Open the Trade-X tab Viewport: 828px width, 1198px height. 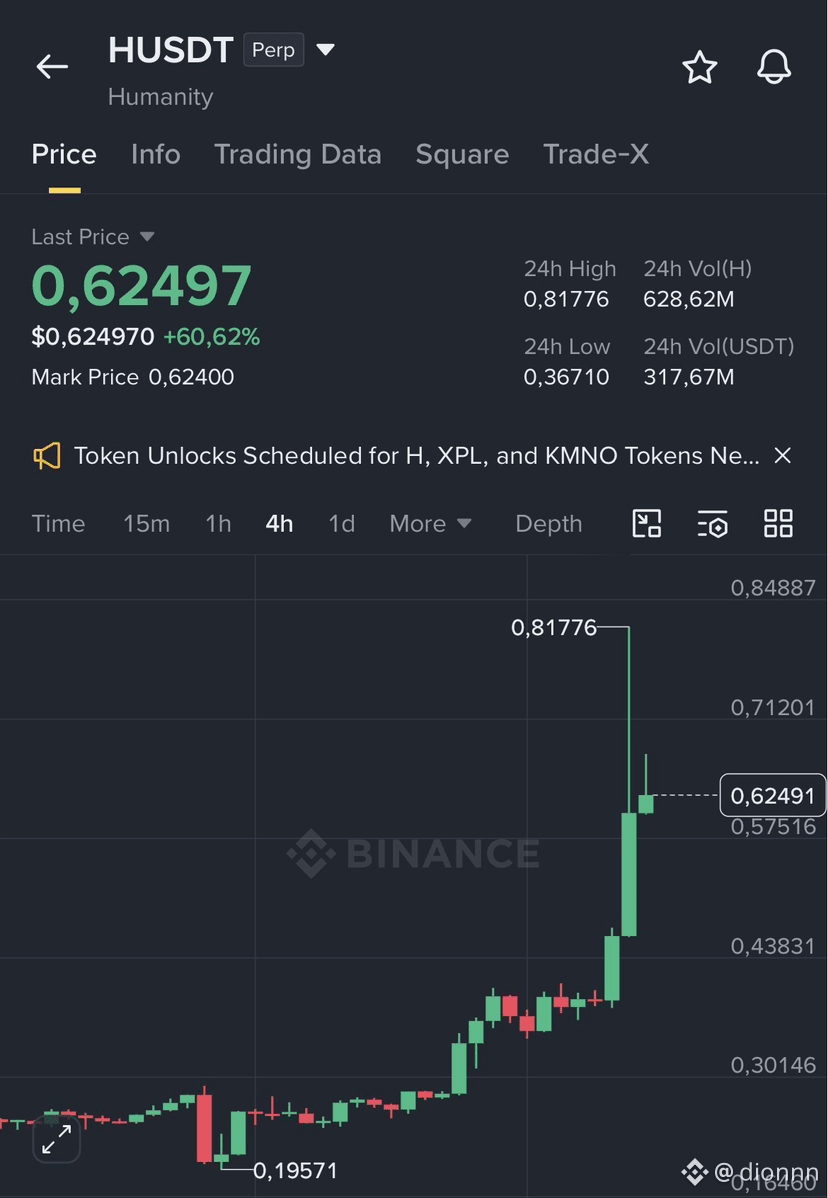pyautogui.click(x=596, y=154)
